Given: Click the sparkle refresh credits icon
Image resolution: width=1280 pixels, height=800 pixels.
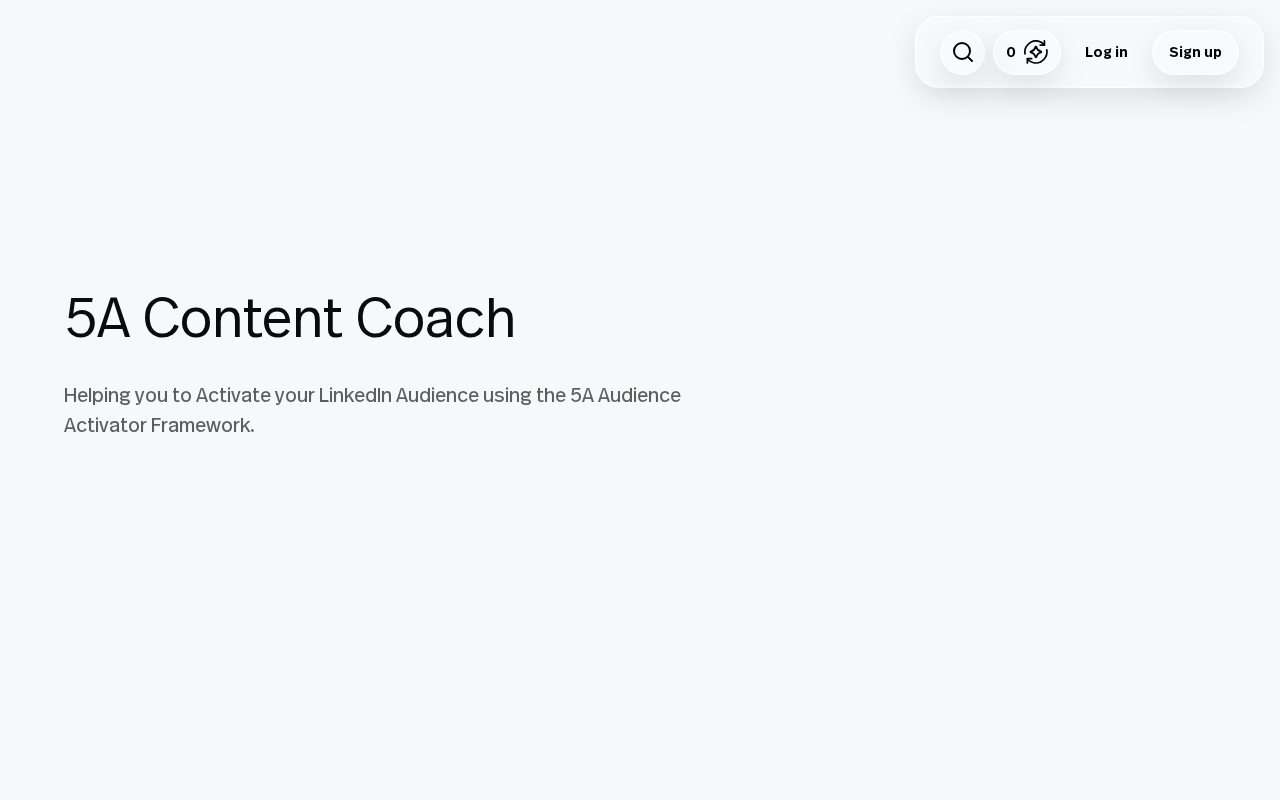Looking at the screenshot, I should click(x=1036, y=52).
